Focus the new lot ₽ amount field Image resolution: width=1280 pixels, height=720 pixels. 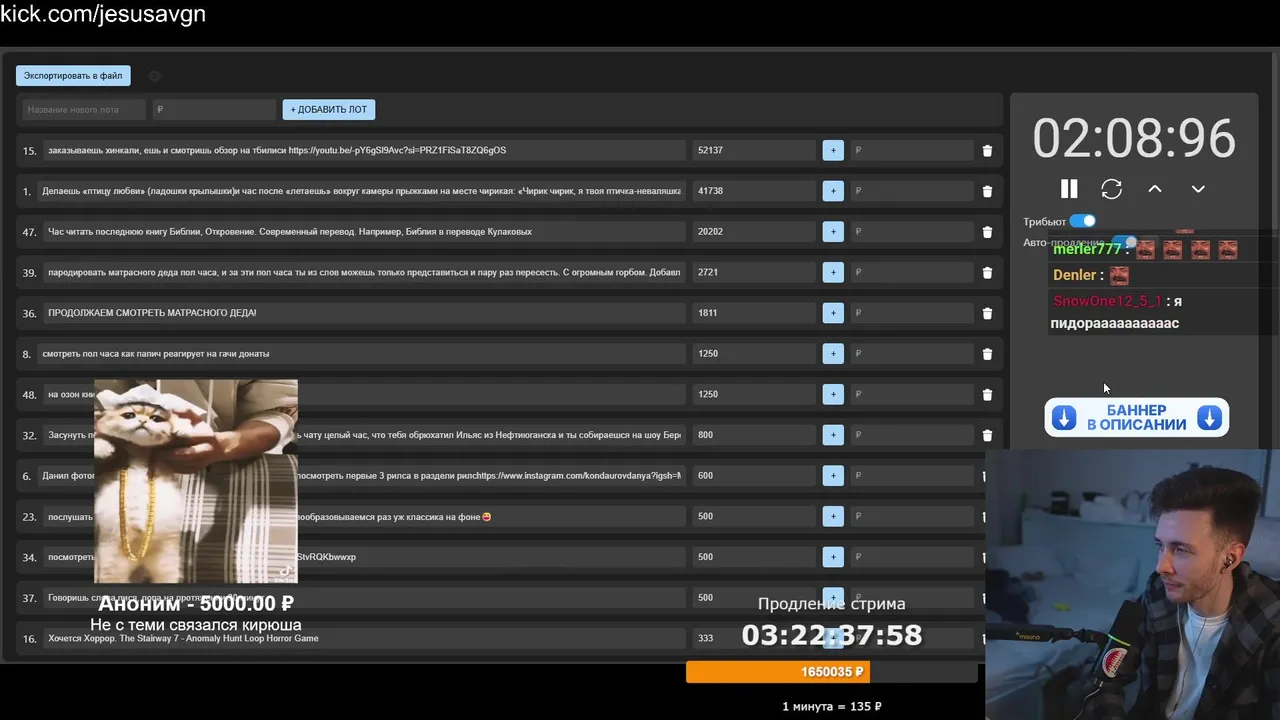click(x=214, y=109)
